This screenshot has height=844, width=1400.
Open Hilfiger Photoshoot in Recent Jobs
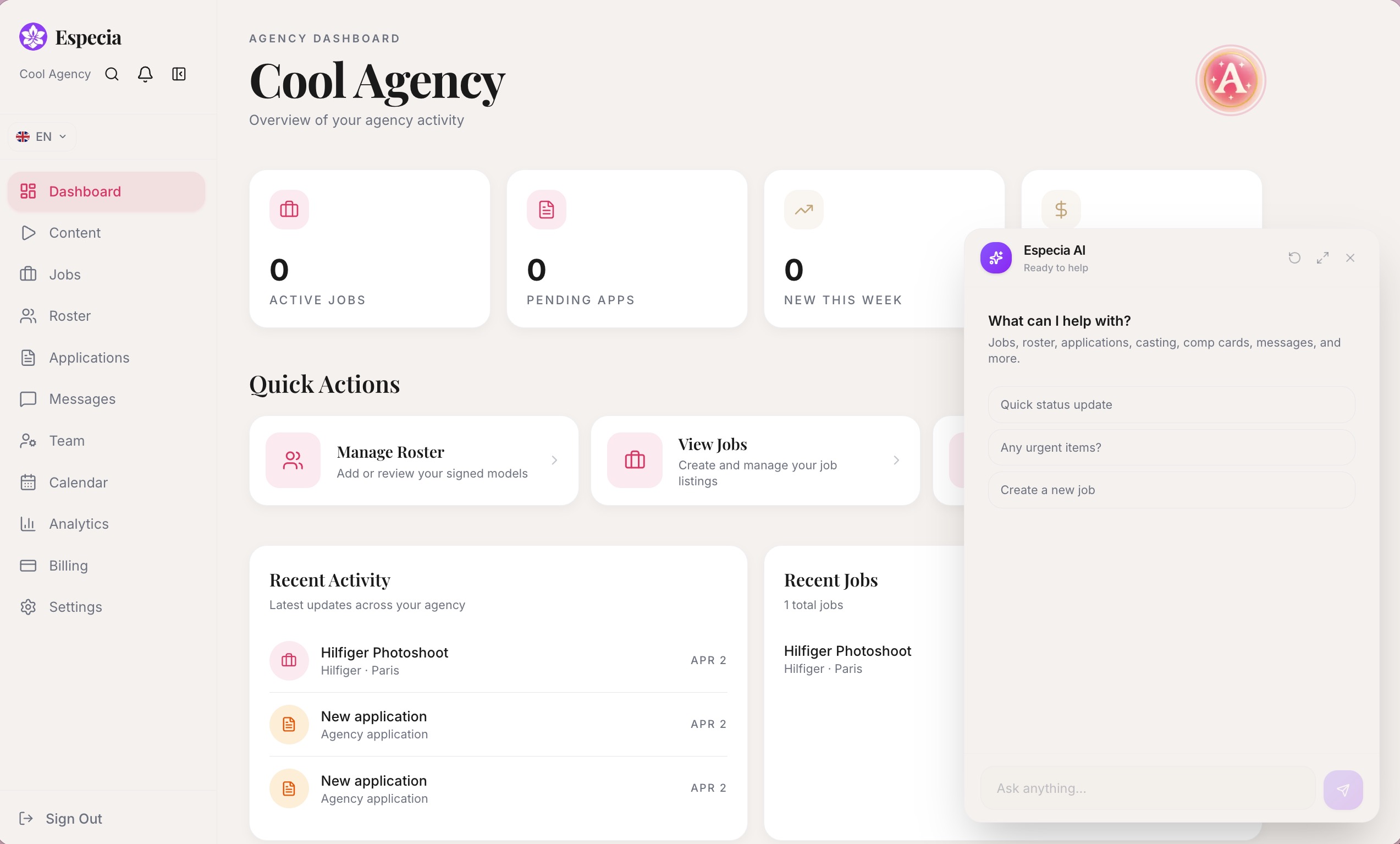(x=848, y=659)
